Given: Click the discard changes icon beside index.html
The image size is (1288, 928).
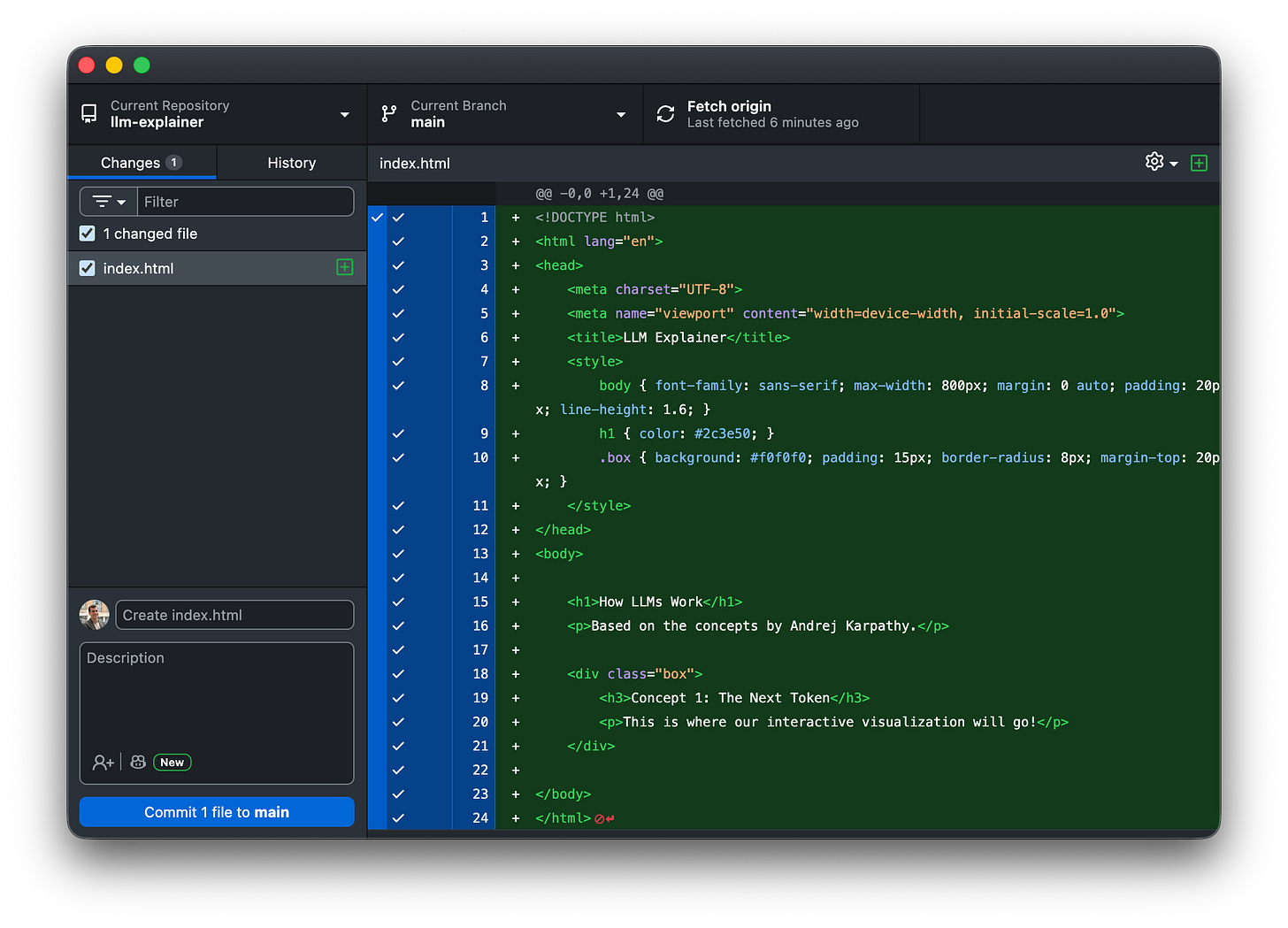Looking at the screenshot, I should 344,267.
